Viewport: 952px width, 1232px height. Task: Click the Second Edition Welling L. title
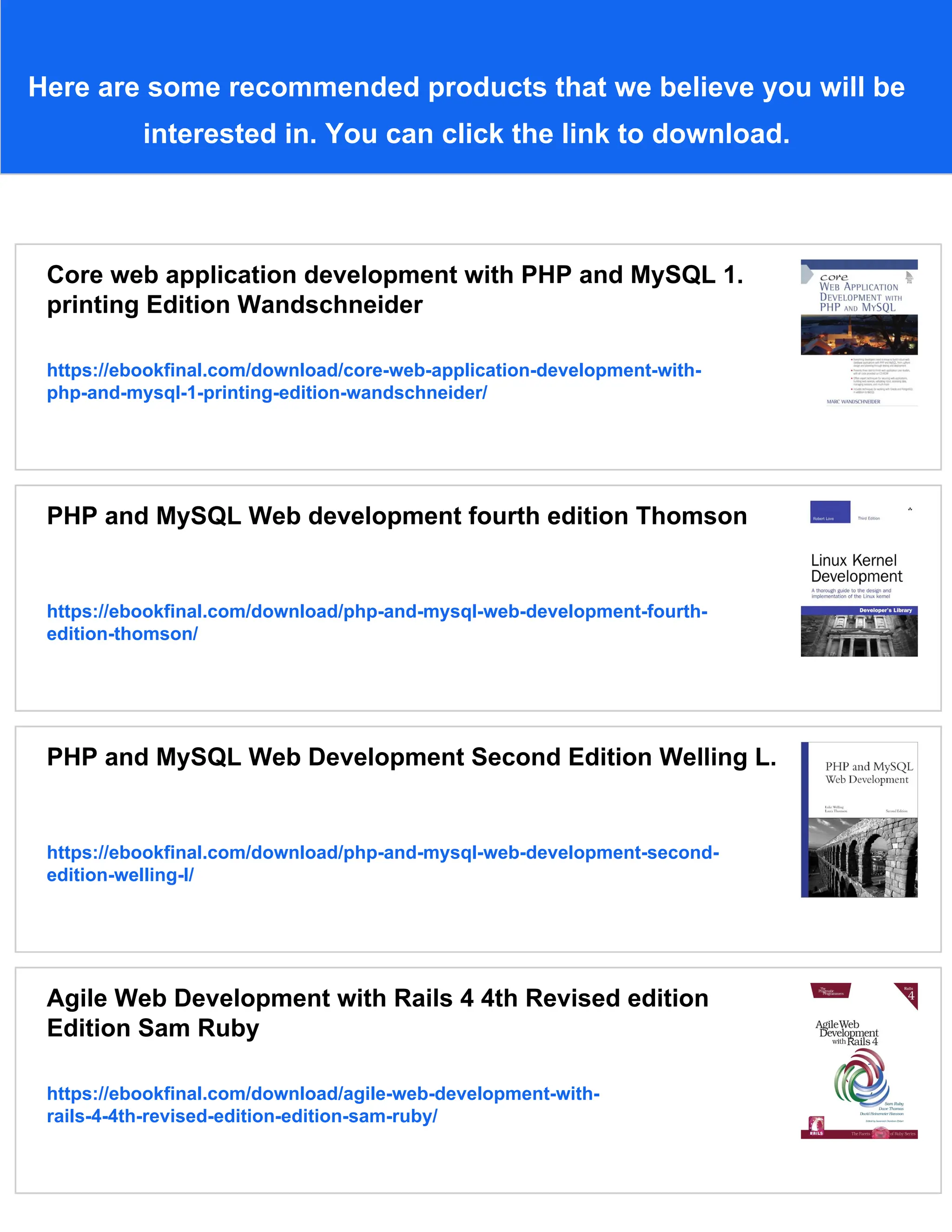click(x=411, y=756)
